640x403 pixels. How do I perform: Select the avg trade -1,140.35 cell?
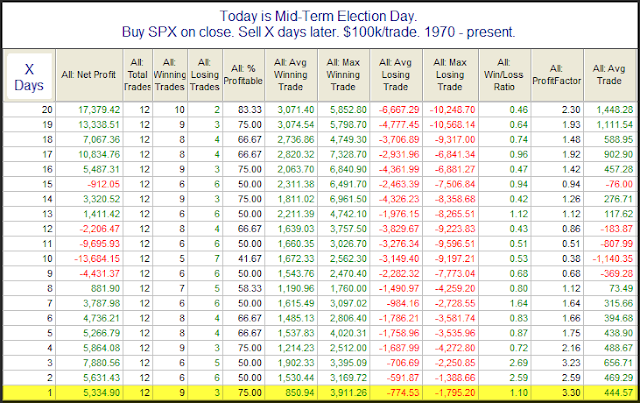610,259
